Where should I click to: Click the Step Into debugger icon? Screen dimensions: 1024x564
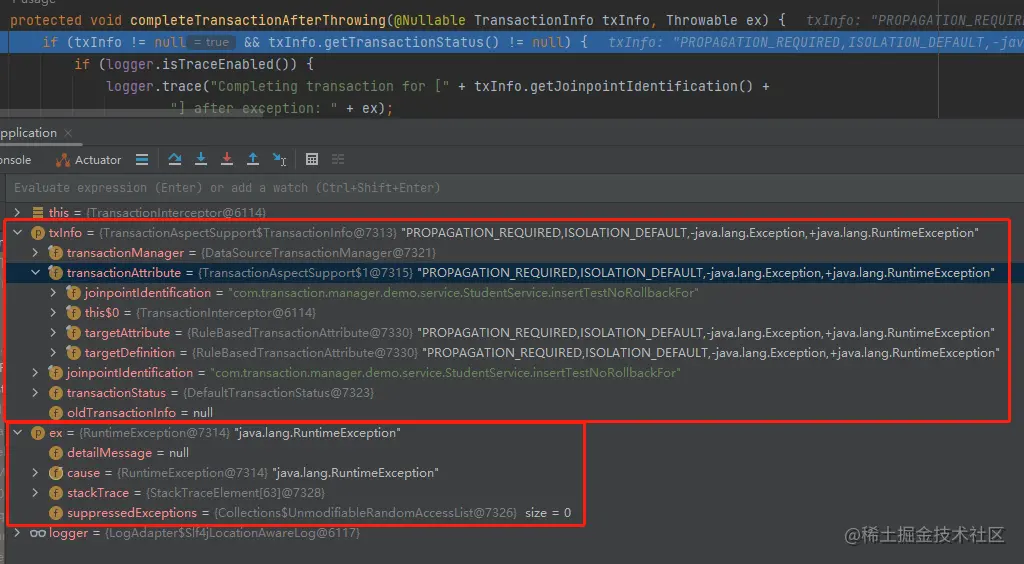[x=201, y=159]
